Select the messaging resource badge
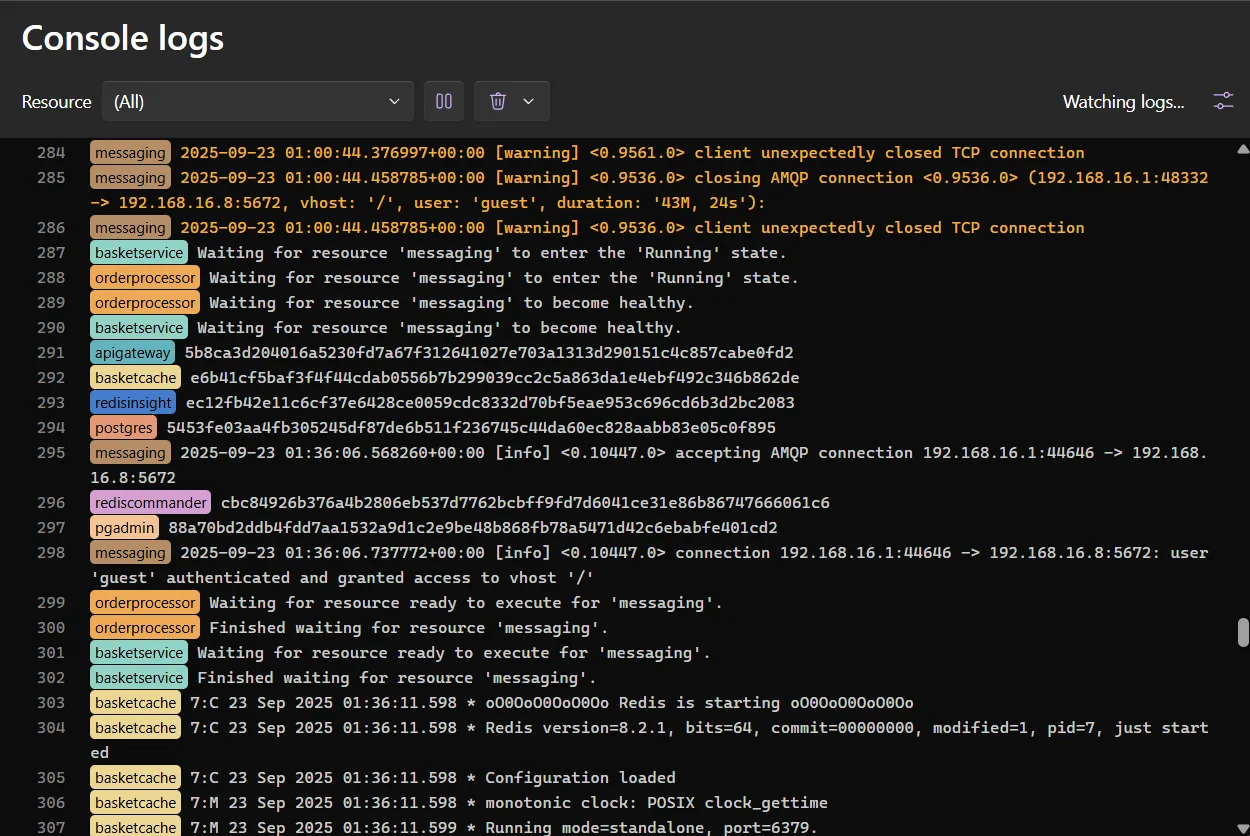1250x836 pixels. coord(130,152)
